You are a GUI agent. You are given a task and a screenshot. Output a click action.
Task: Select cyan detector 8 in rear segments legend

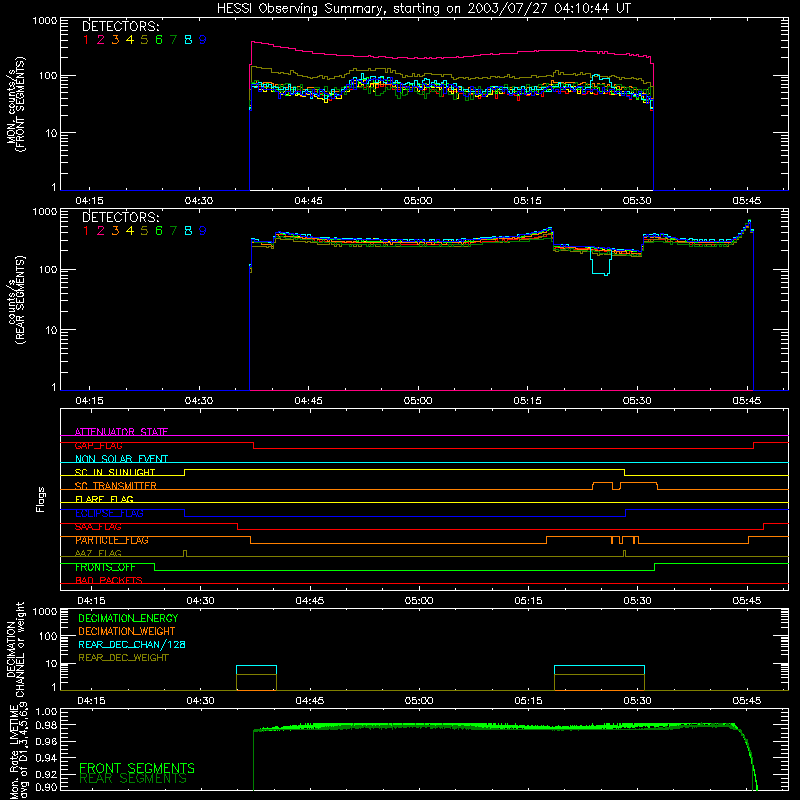point(188,231)
